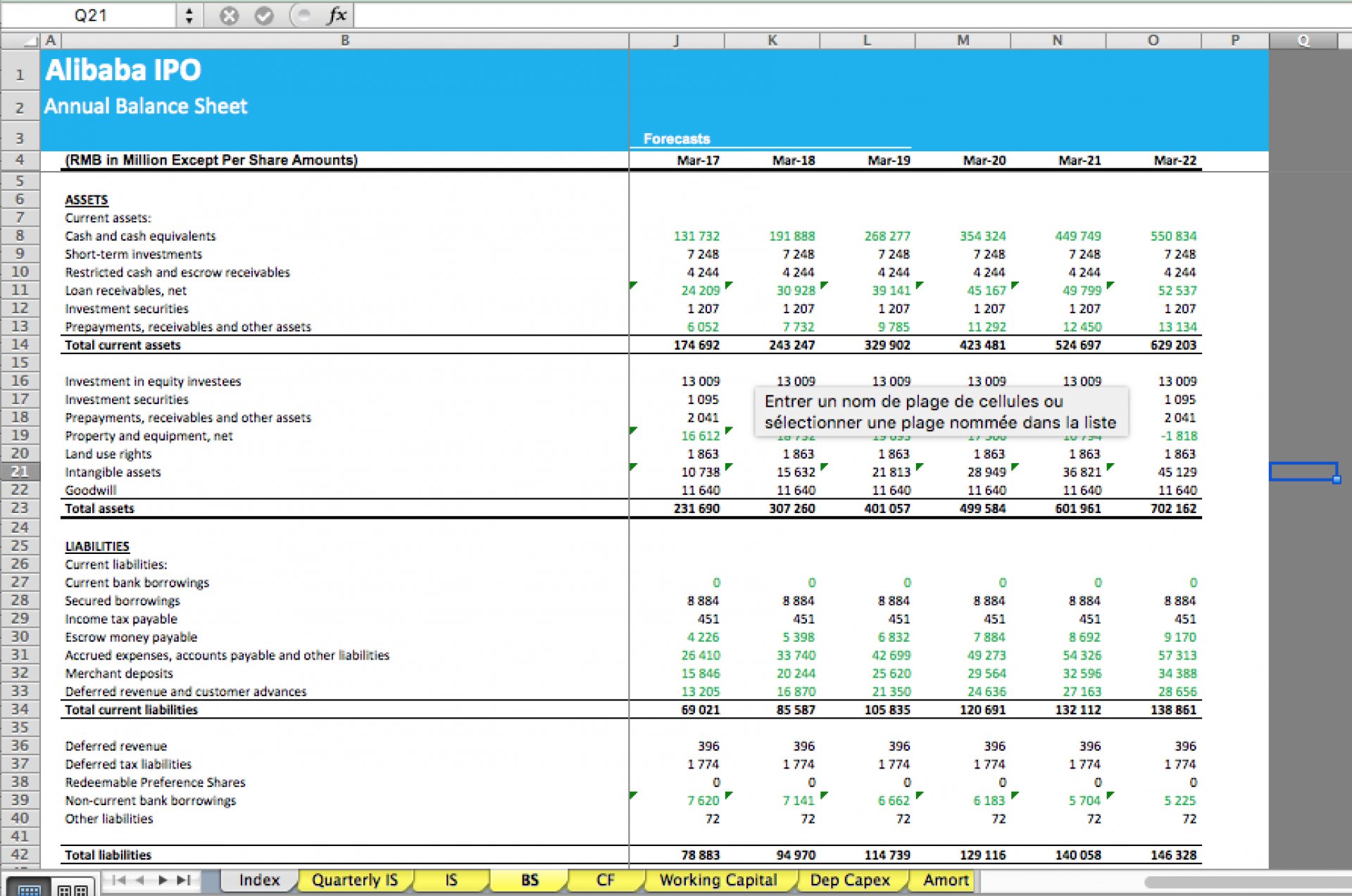
Task: Open the Dep Capex sheet tab
Action: [x=850, y=880]
